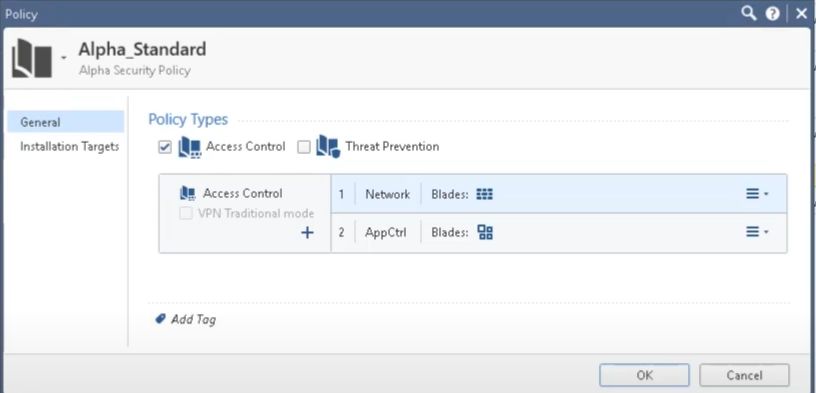The width and height of the screenshot is (816, 393).
Task: Open help via the question mark icon
Action: [773, 14]
